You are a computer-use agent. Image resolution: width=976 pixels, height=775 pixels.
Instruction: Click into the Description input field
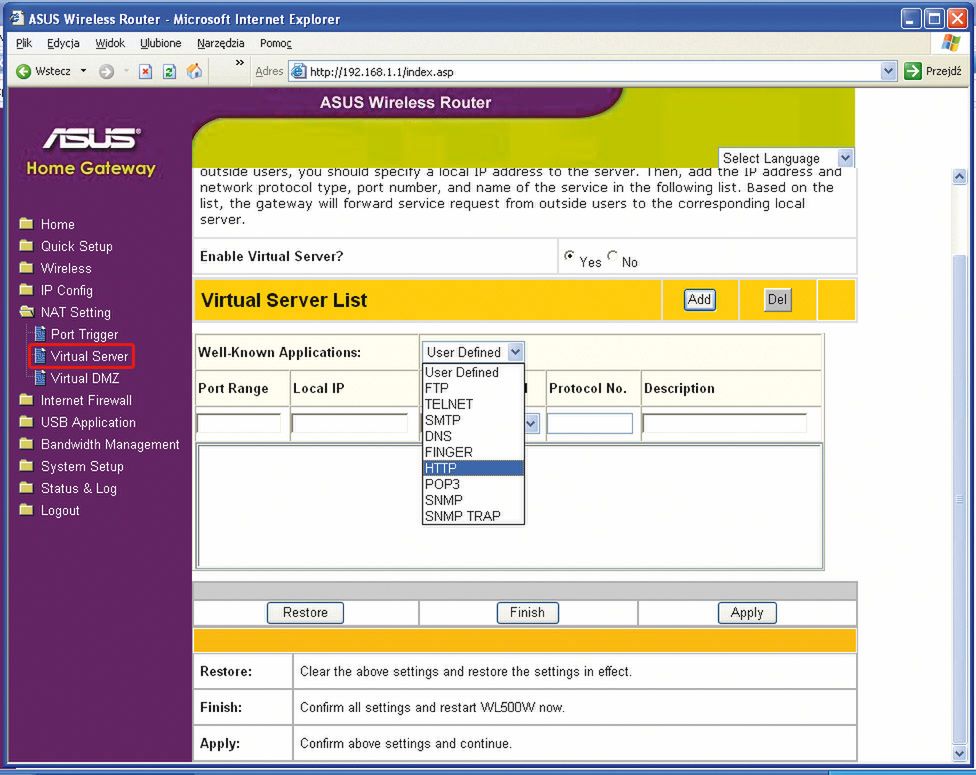(x=725, y=424)
